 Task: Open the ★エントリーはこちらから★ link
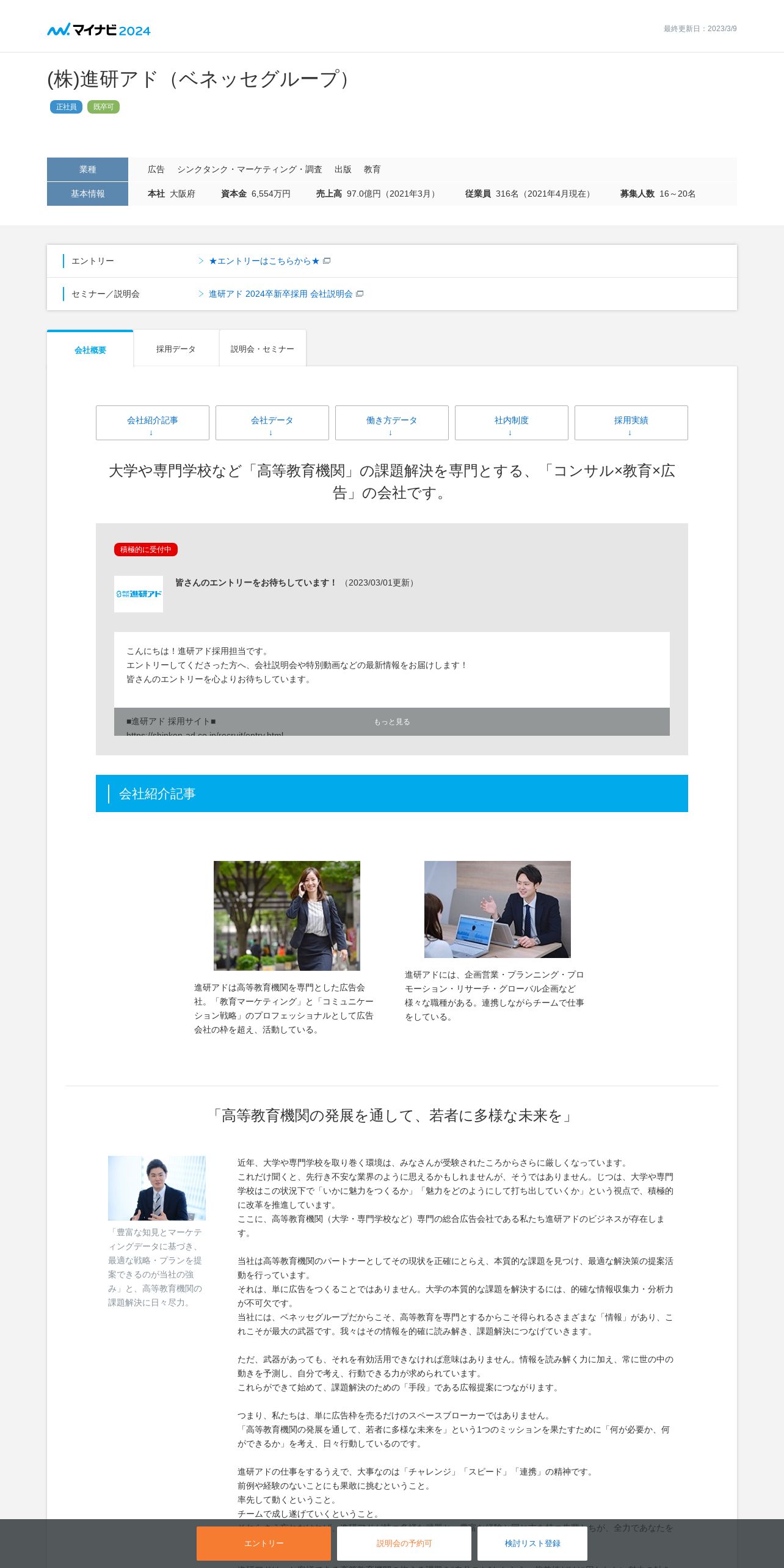(264, 261)
